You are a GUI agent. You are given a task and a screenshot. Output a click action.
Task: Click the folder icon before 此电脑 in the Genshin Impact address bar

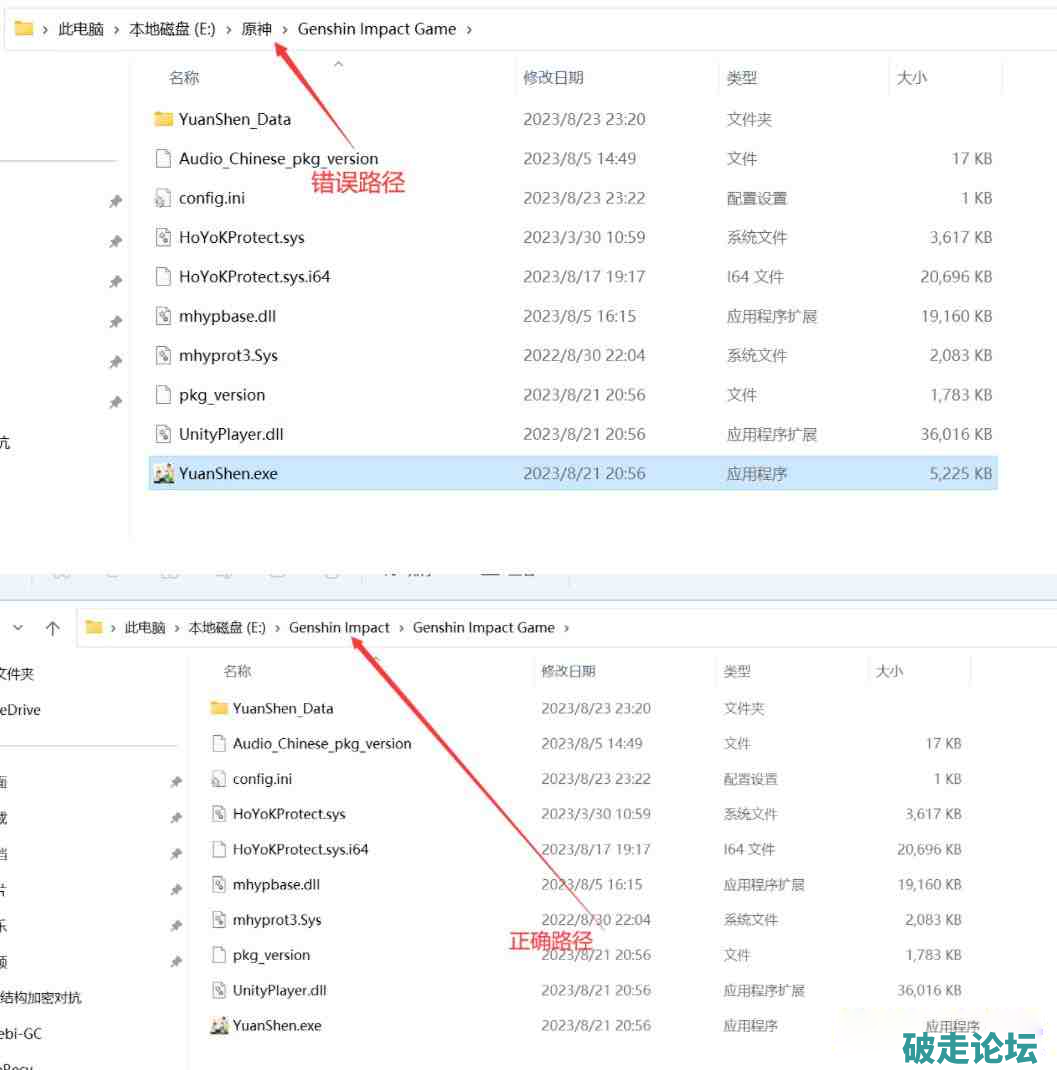pyautogui.click(x=94, y=628)
